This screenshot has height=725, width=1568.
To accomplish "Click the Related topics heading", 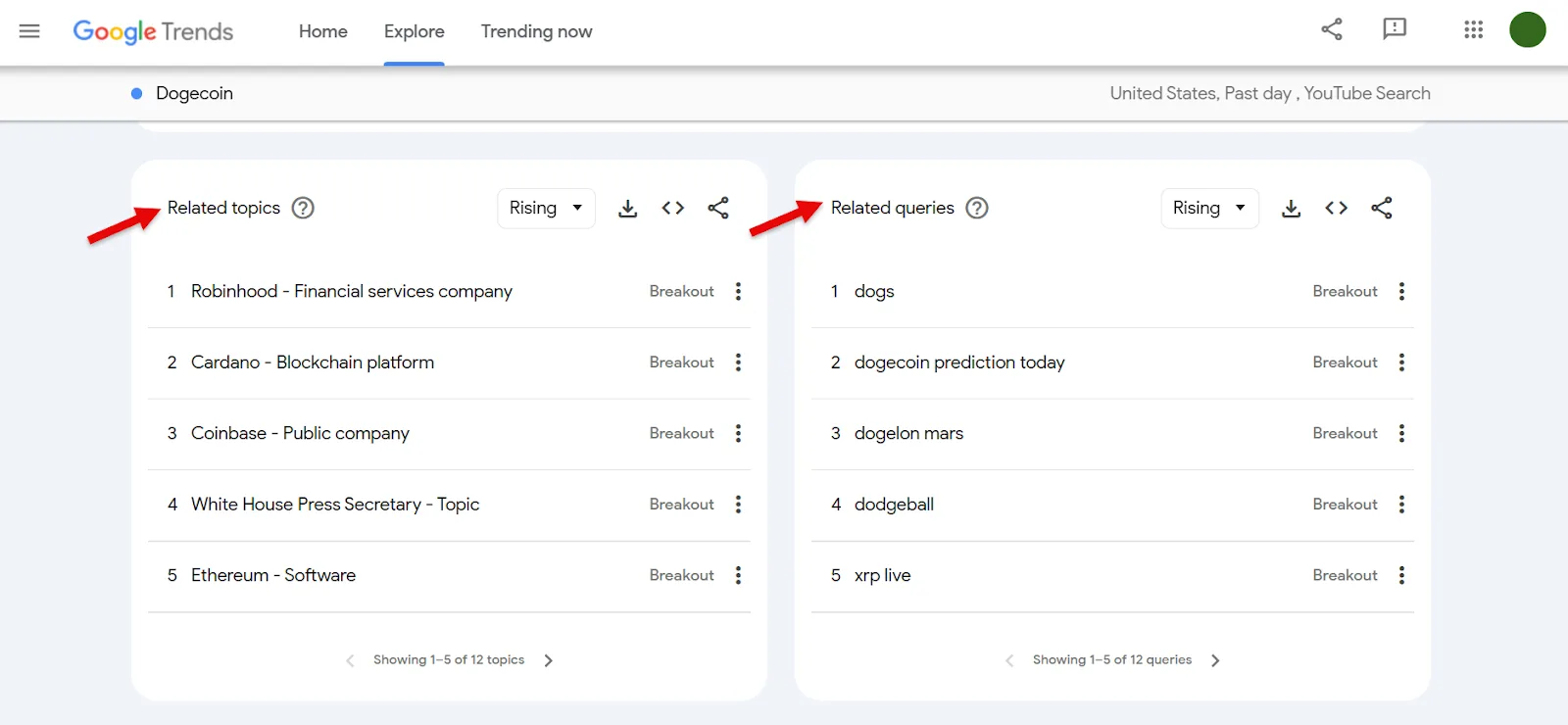I will click(223, 208).
